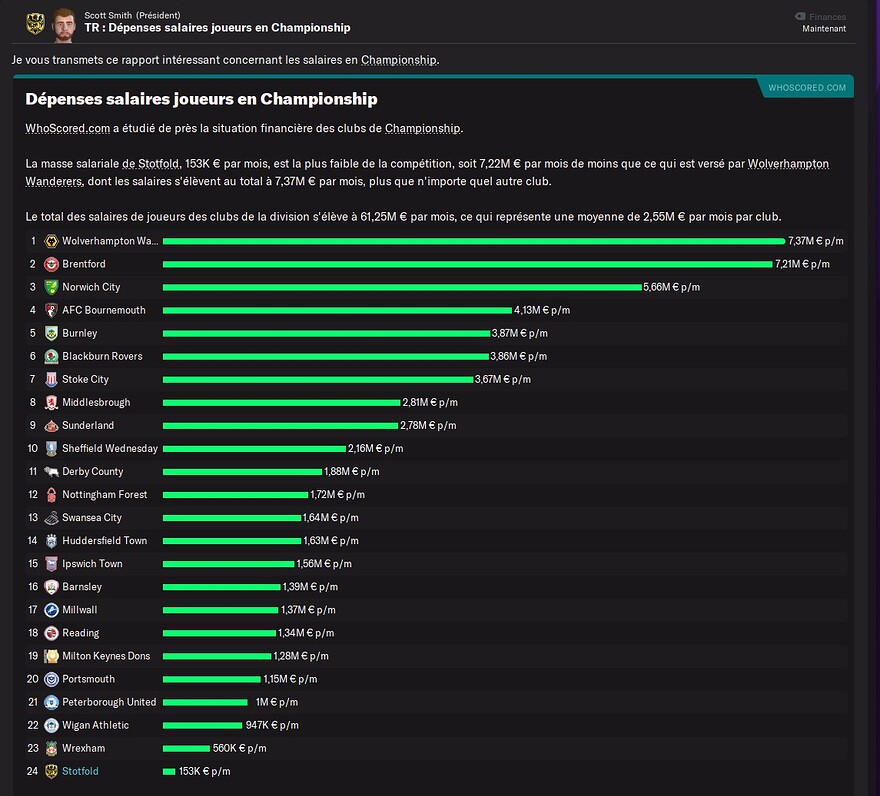Open the WhoScored.com link in the article text

click(x=67, y=129)
